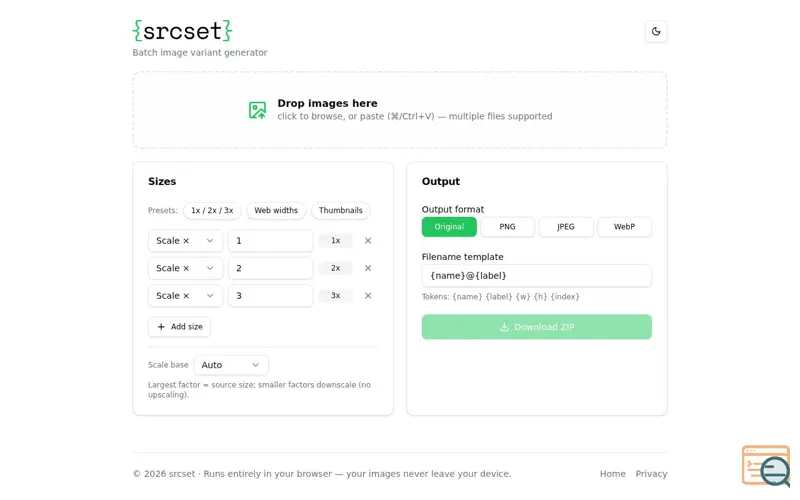Click the scale value field containing 1
This screenshot has width=800, height=500.
270,241
